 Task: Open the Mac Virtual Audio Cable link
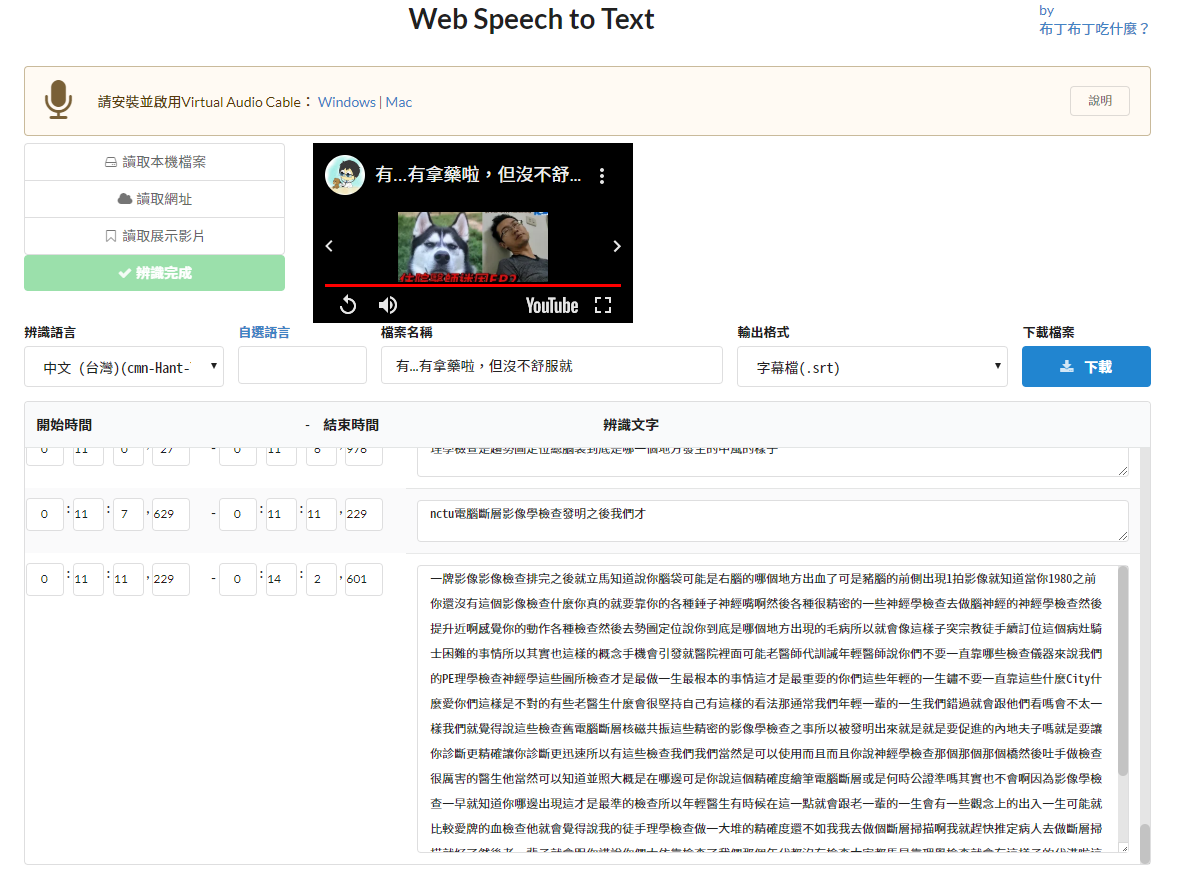pos(399,102)
